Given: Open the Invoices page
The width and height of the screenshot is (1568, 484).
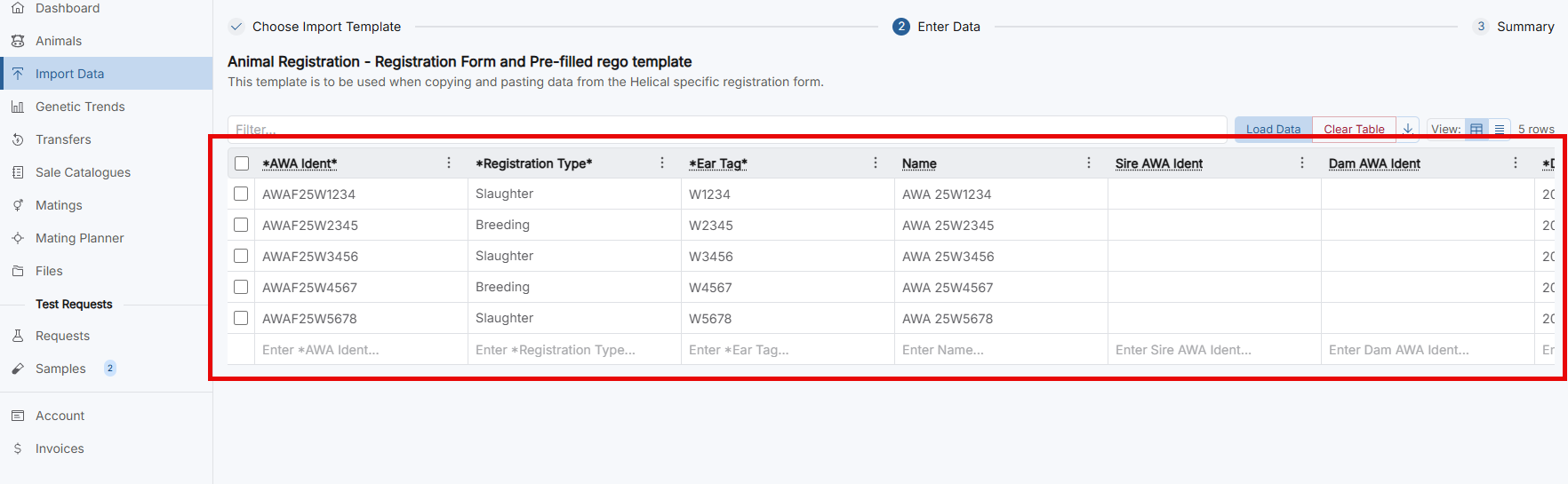Looking at the screenshot, I should [x=60, y=448].
